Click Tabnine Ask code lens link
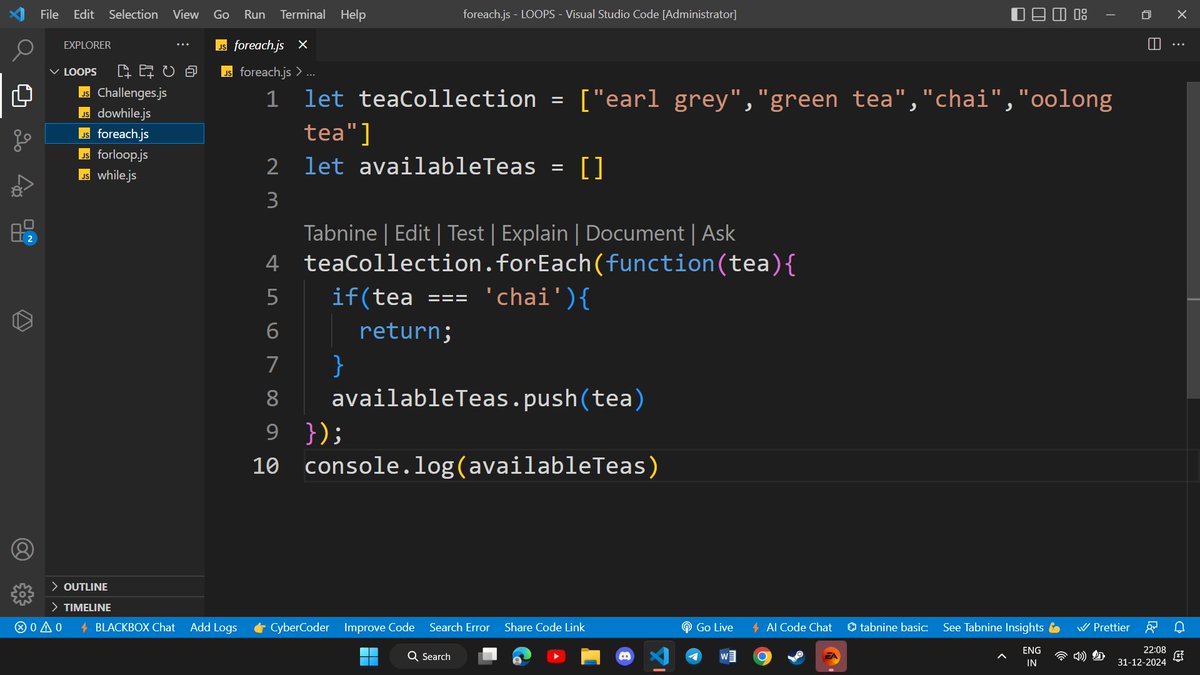 (x=718, y=233)
